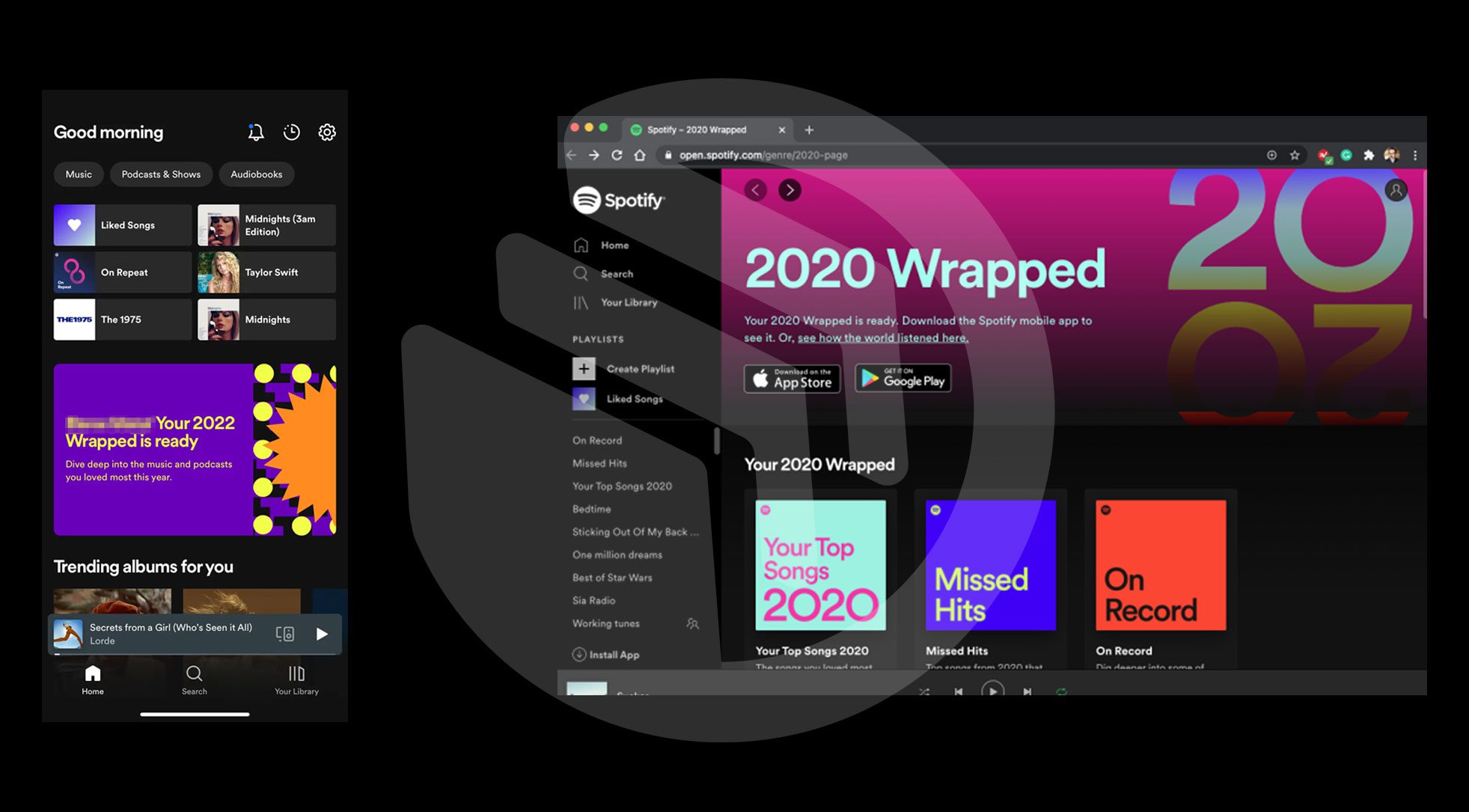The width and height of the screenshot is (1469, 812).
Task: Tap Home tab in mobile bottom bar
Action: pos(93,680)
